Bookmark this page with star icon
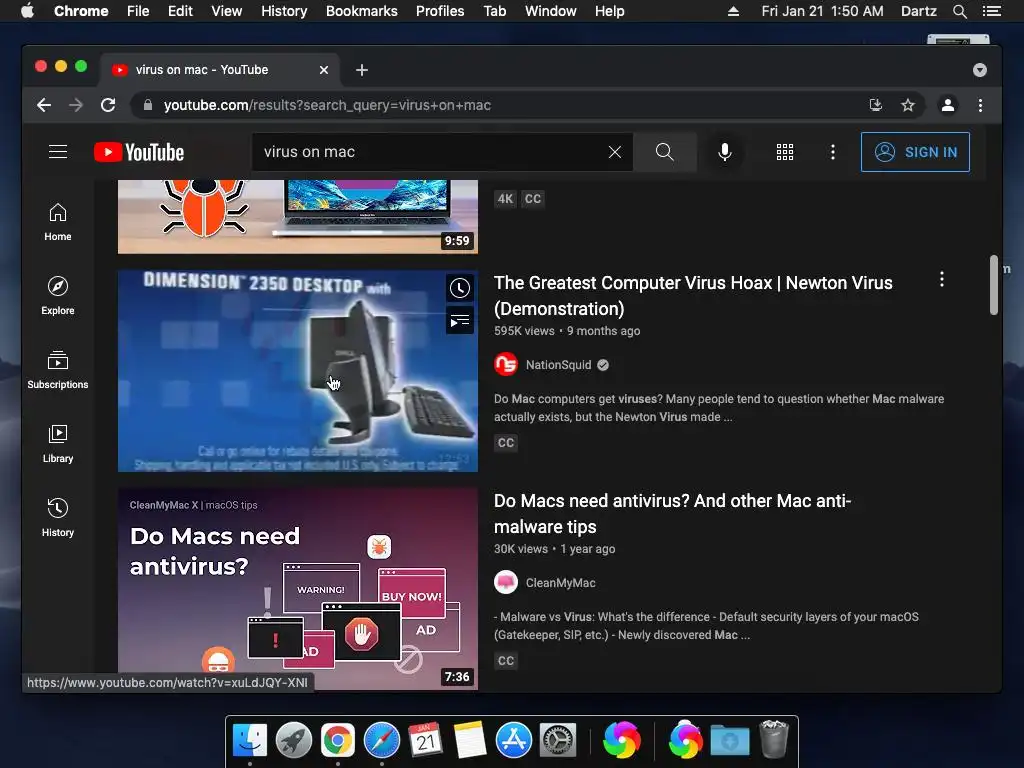 [x=908, y=105]
